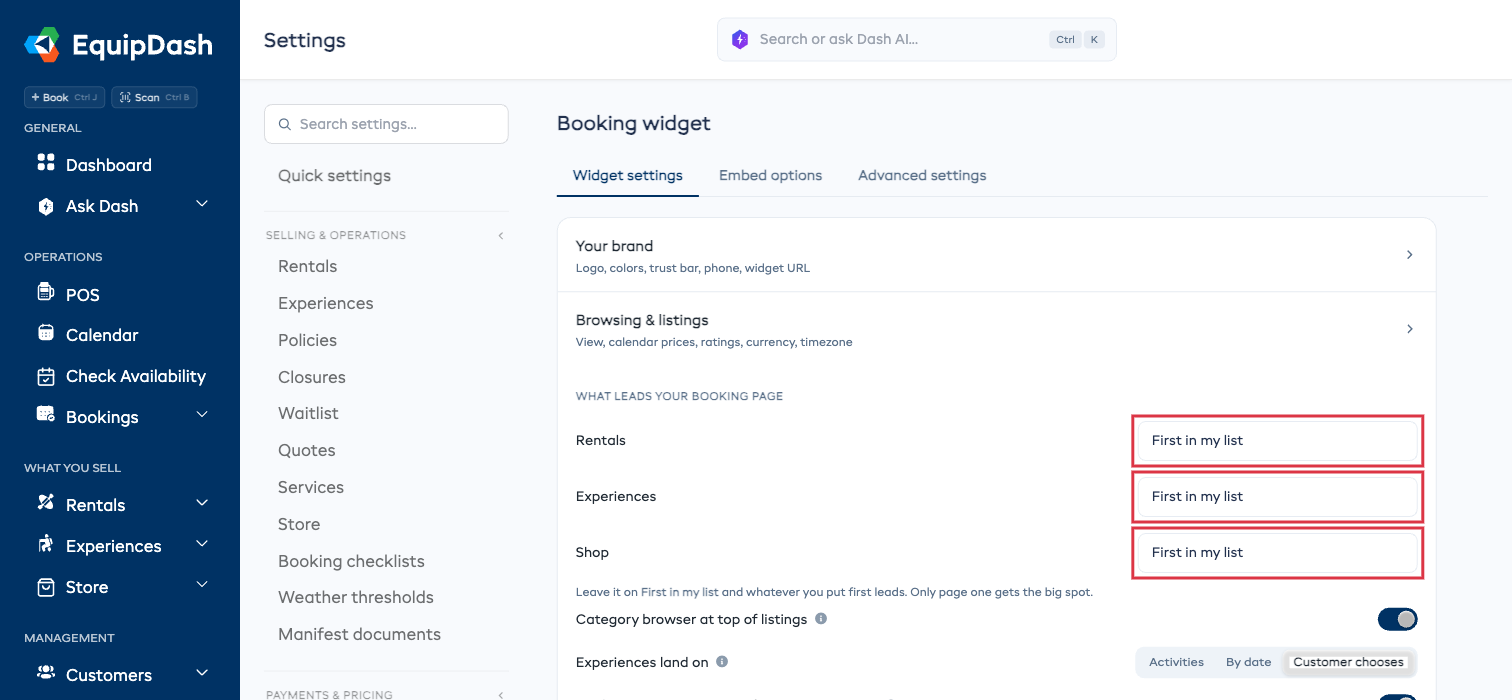The image size is (1512, 700).
Task: Click info icon beside Experiences land on
Action: (722, 661)
